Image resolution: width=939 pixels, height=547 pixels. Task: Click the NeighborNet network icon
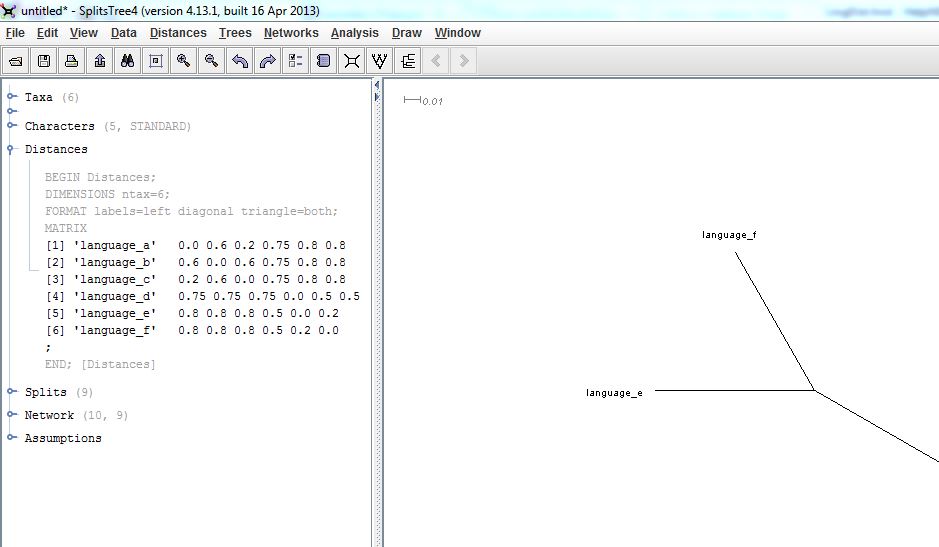(352, 61)
